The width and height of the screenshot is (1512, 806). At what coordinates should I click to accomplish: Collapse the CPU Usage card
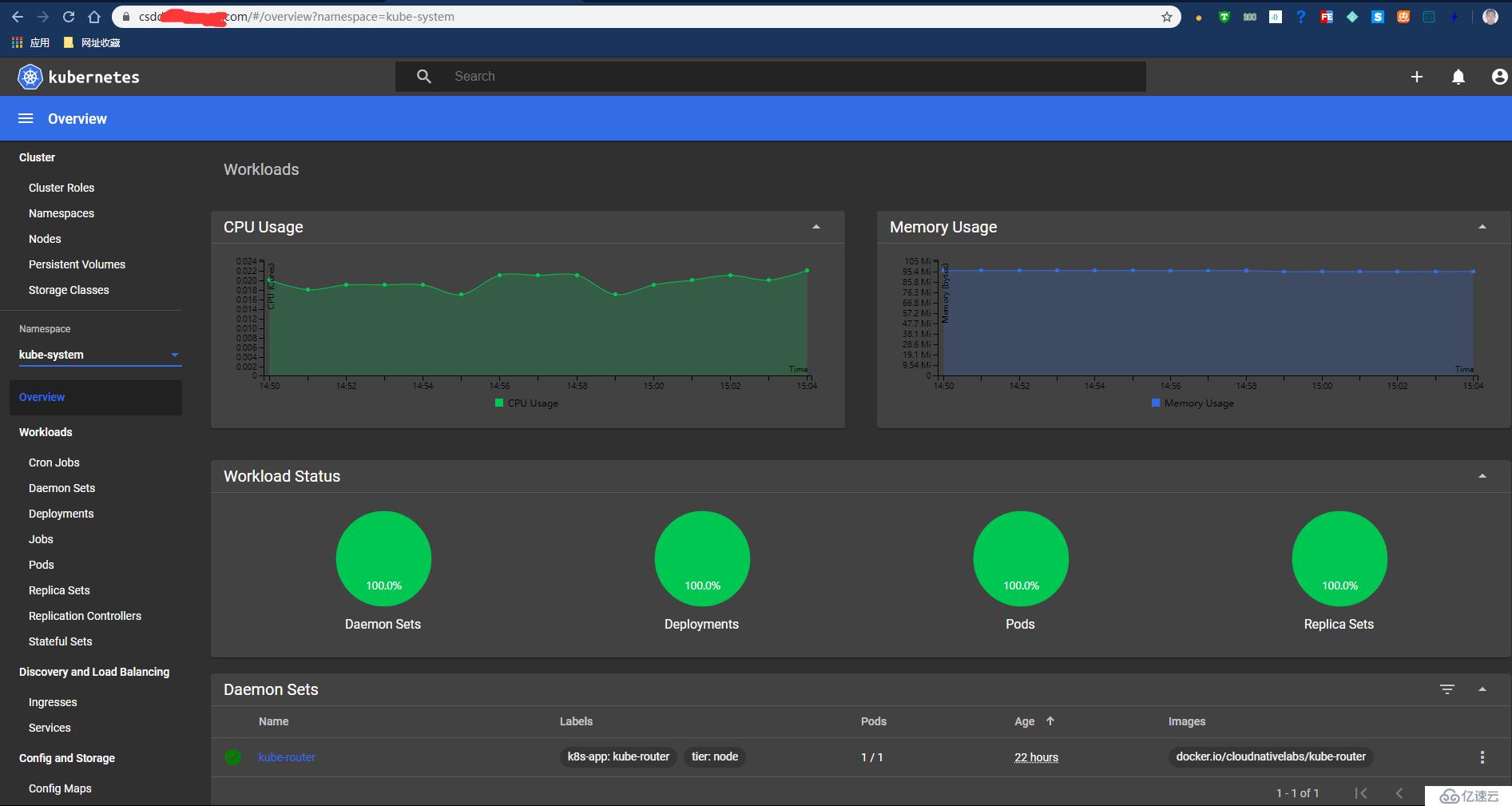[816, 227]
